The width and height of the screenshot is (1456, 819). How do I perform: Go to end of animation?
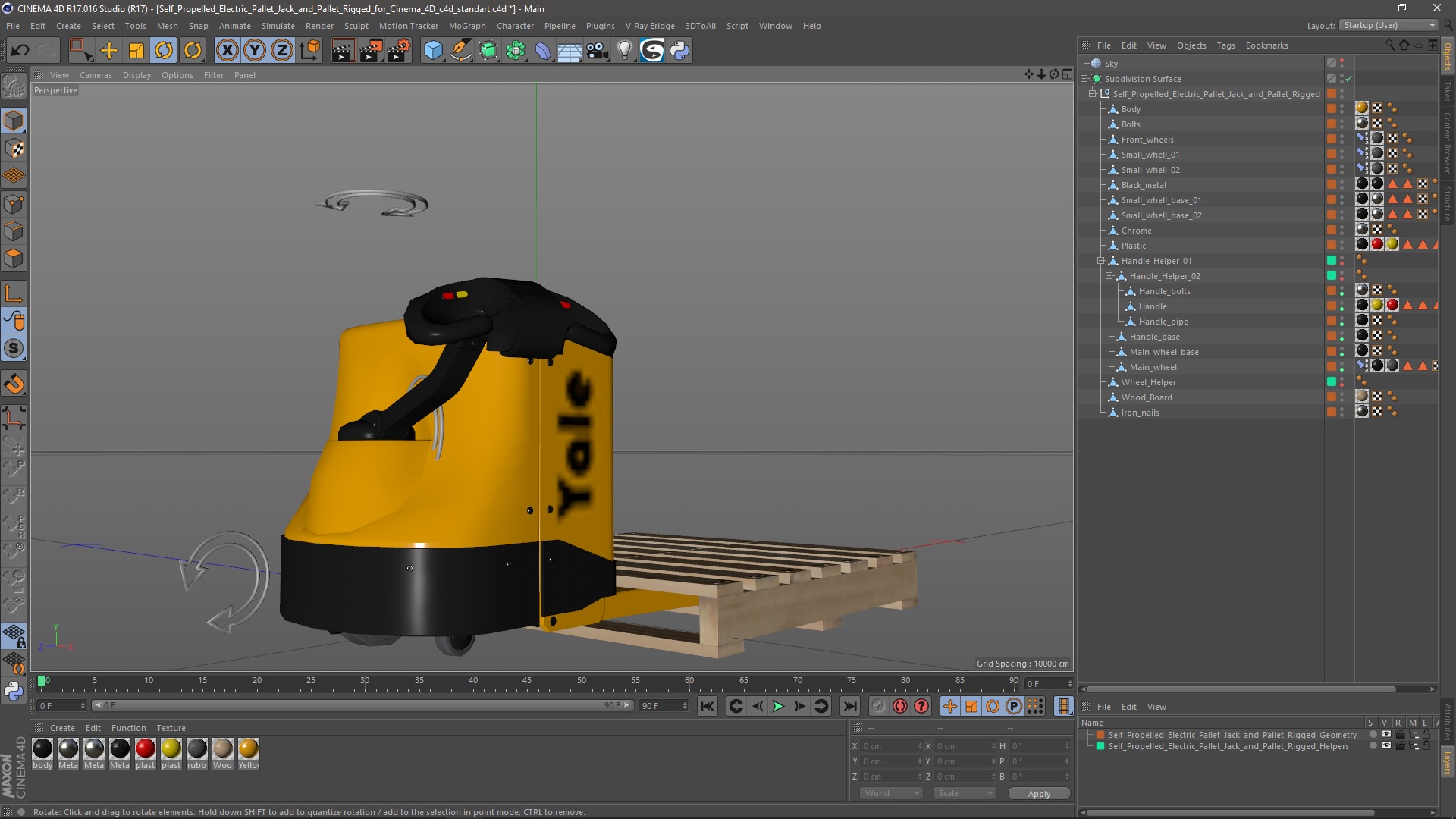click(x=850, y=706)
